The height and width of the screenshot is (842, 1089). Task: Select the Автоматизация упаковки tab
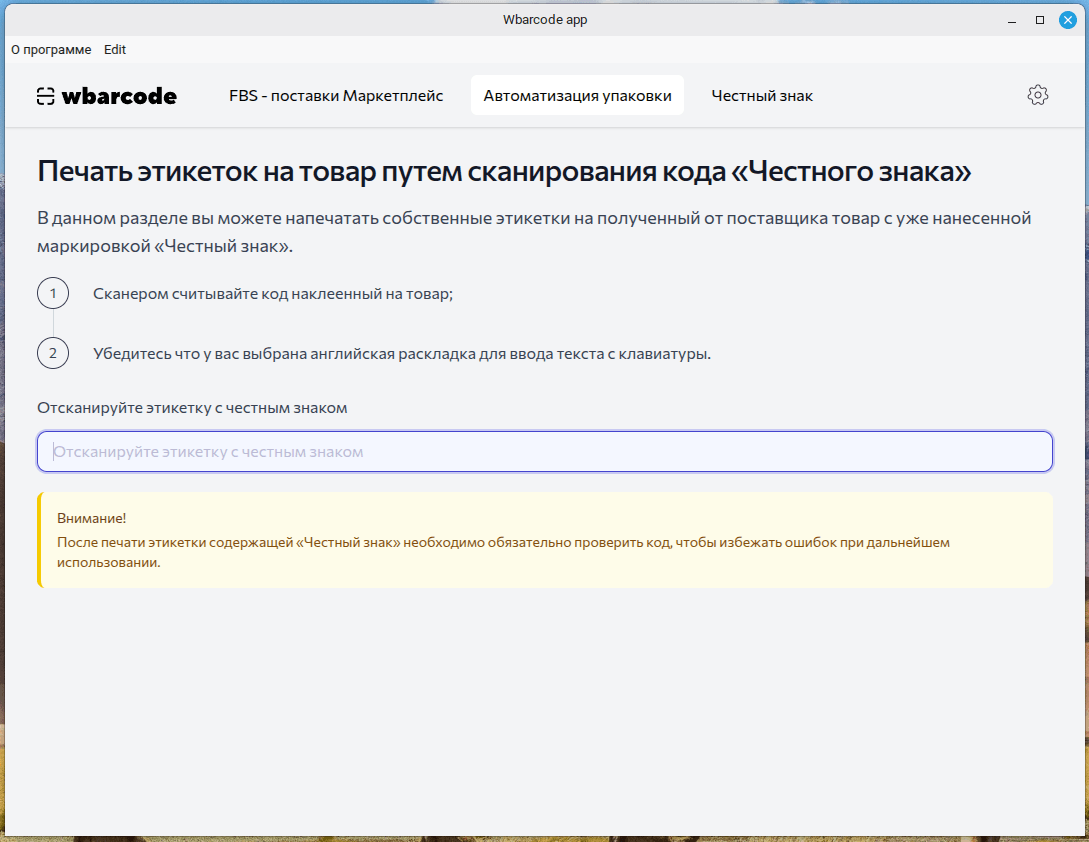coord(577,95)
